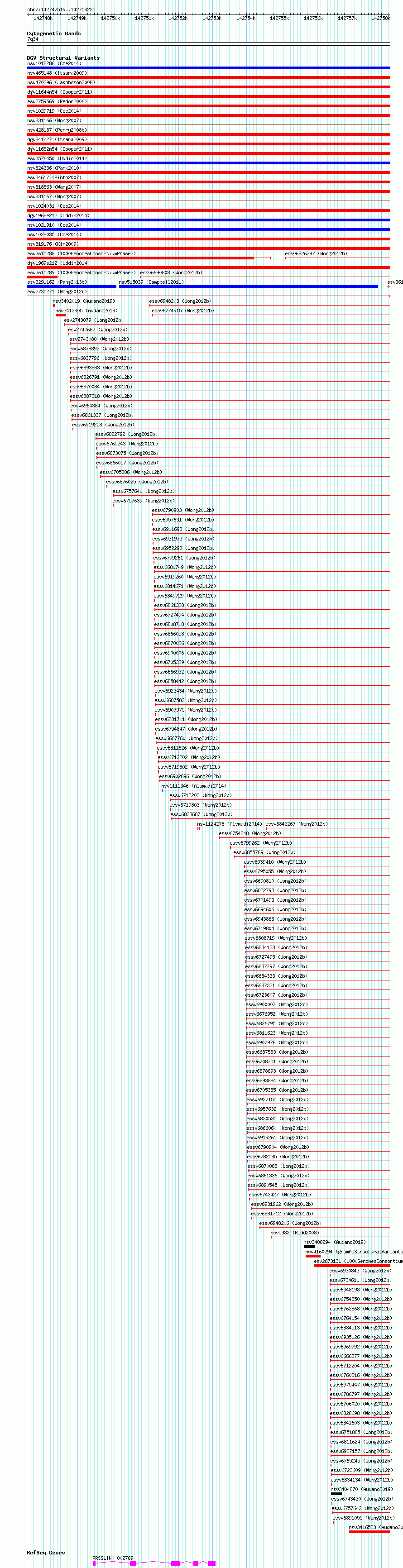Click the 142757k ruler tick label
This screenshot has height=1568, width=403.
(347, 18)
